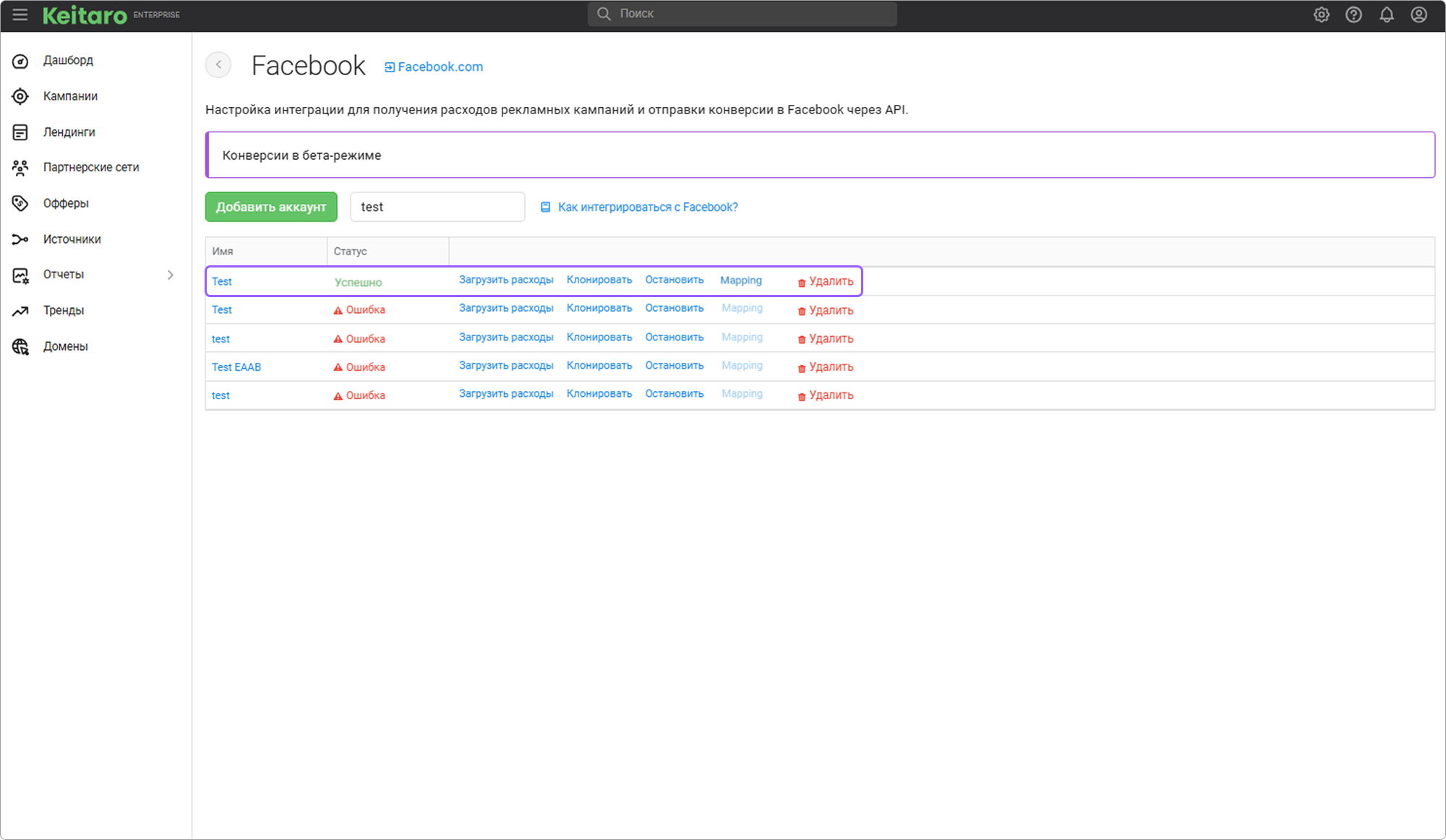
Task: Open the Test account with Успешно status
Action: tap(222, 282)
